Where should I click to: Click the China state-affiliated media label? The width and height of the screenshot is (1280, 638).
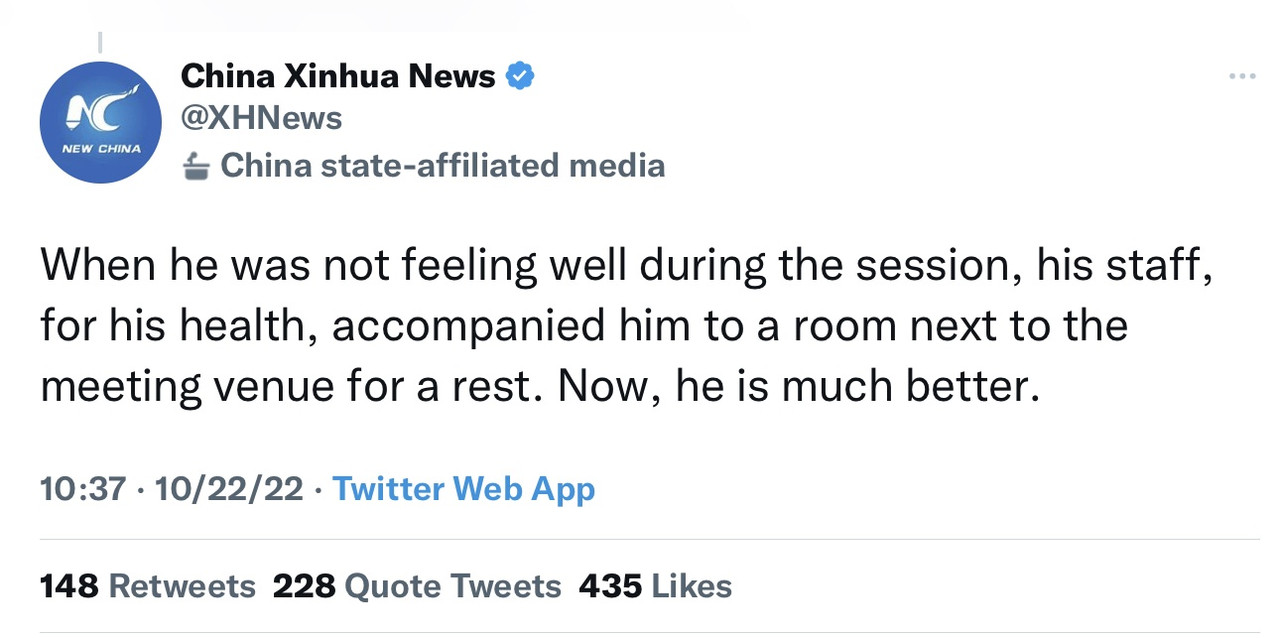click(442, 165)
